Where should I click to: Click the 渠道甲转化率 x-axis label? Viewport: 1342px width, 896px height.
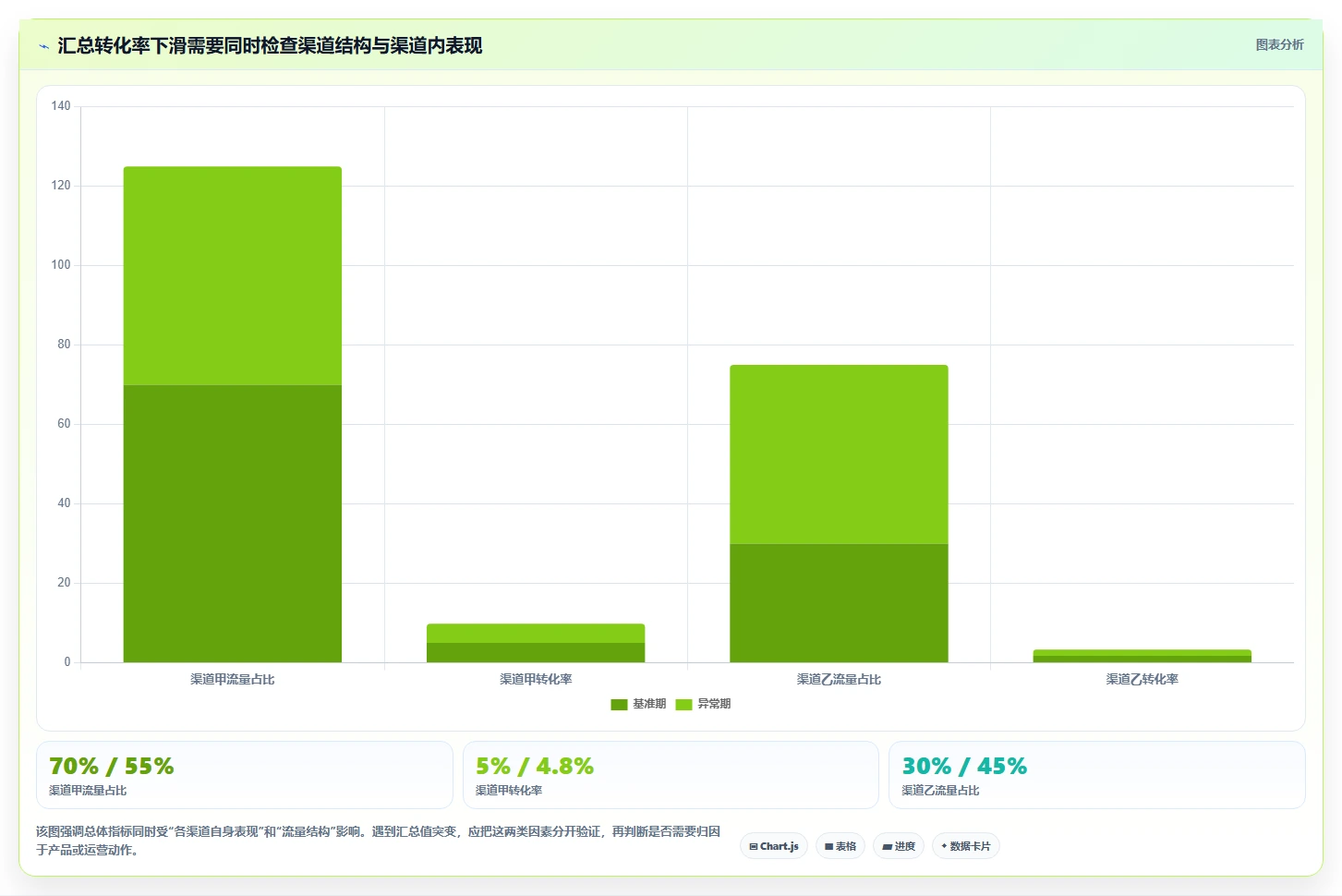point(536,679)
